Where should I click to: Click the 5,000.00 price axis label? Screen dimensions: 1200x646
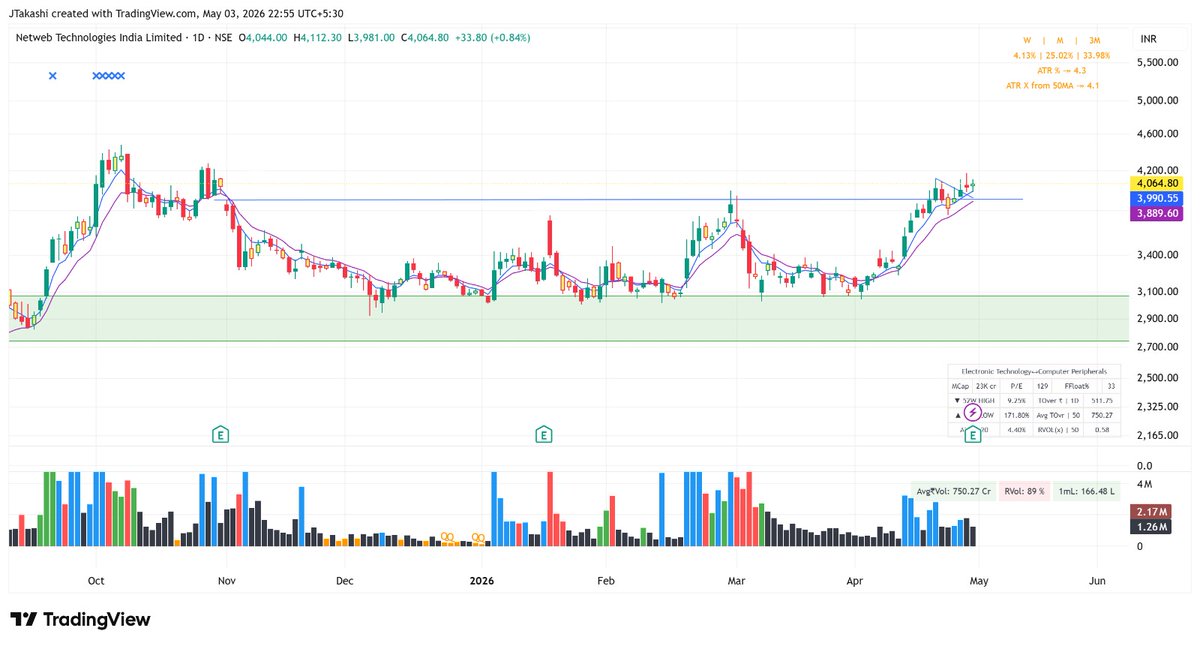click(x=1158, y=100)
